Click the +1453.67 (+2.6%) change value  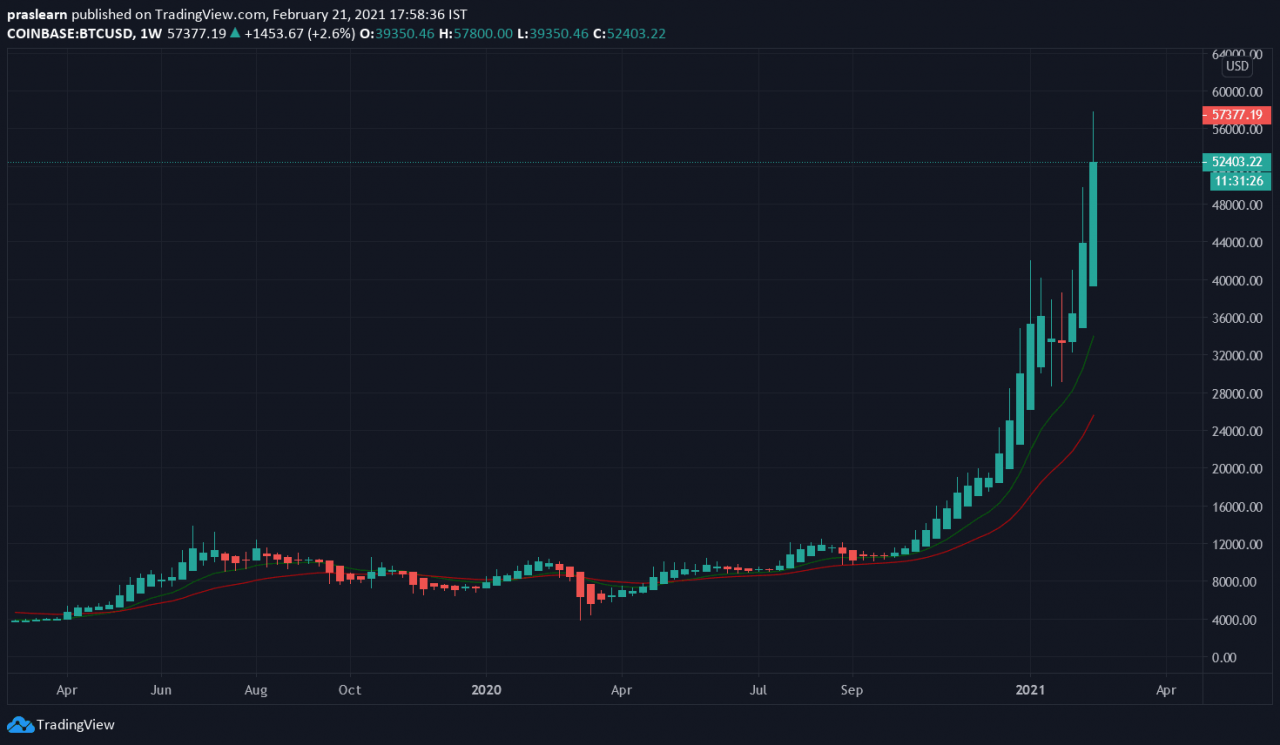pyautogui.click(x=300, y=33)
